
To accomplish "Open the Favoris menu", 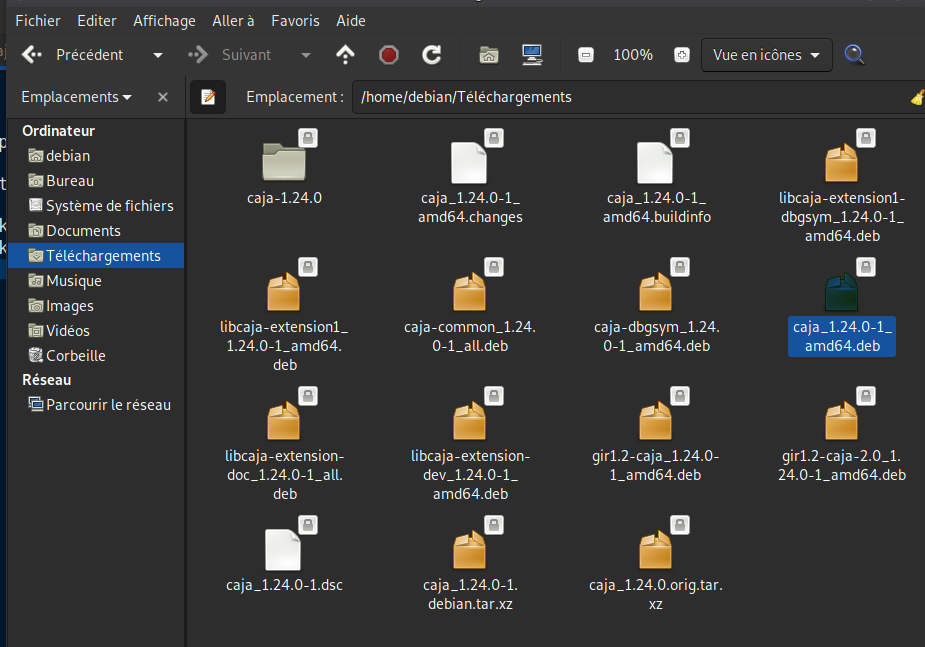I will pyautogui.click(x=295, y=21).
